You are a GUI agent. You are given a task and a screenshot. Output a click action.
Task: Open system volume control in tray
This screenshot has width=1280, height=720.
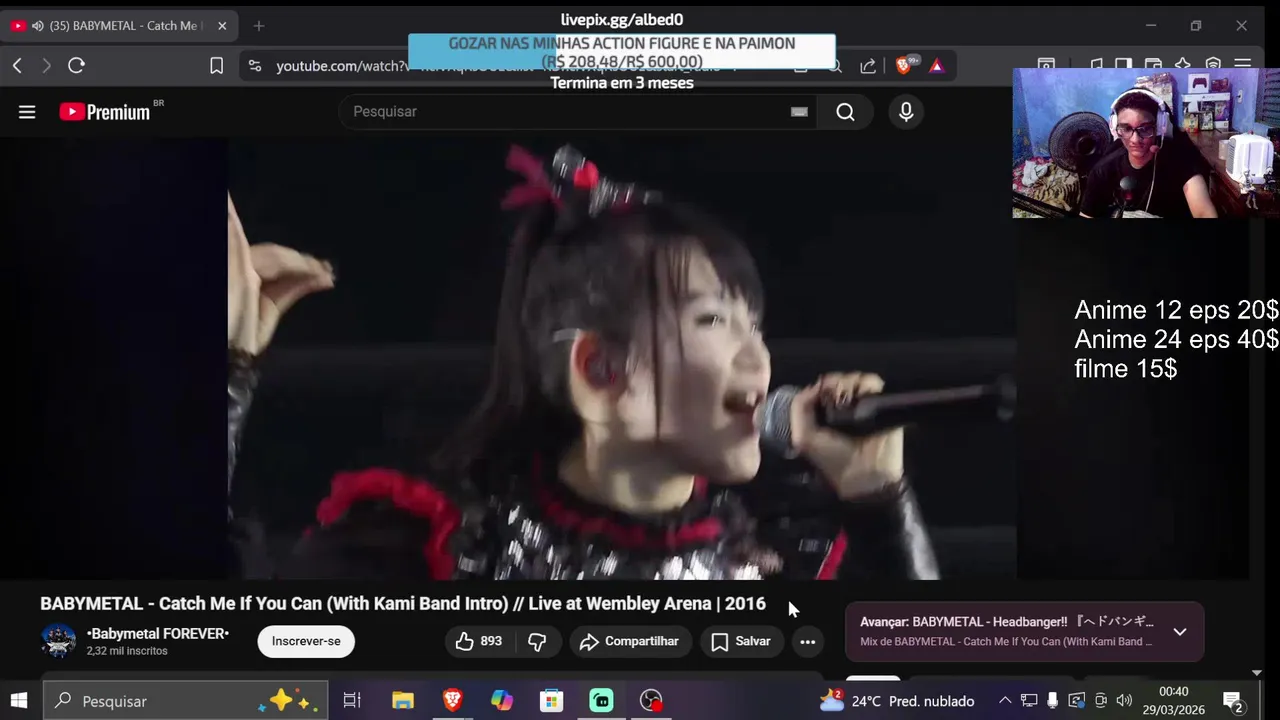click(x=1124, y=701)
